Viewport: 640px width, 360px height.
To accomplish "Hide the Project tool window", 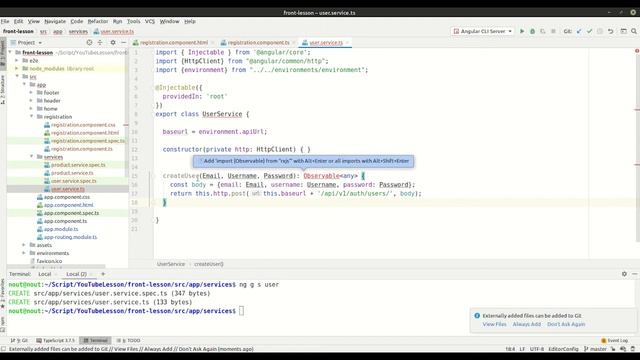I will tap(123, 42).
